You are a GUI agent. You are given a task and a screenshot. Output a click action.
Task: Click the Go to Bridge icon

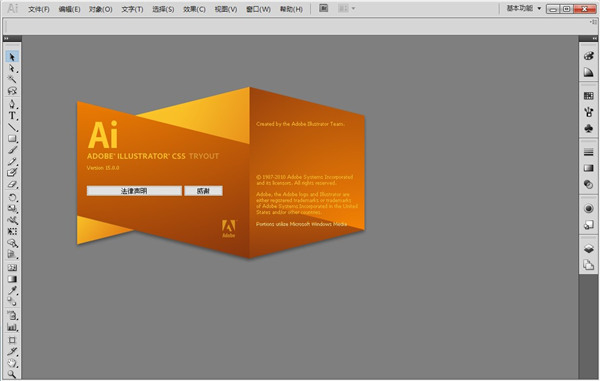324,8
